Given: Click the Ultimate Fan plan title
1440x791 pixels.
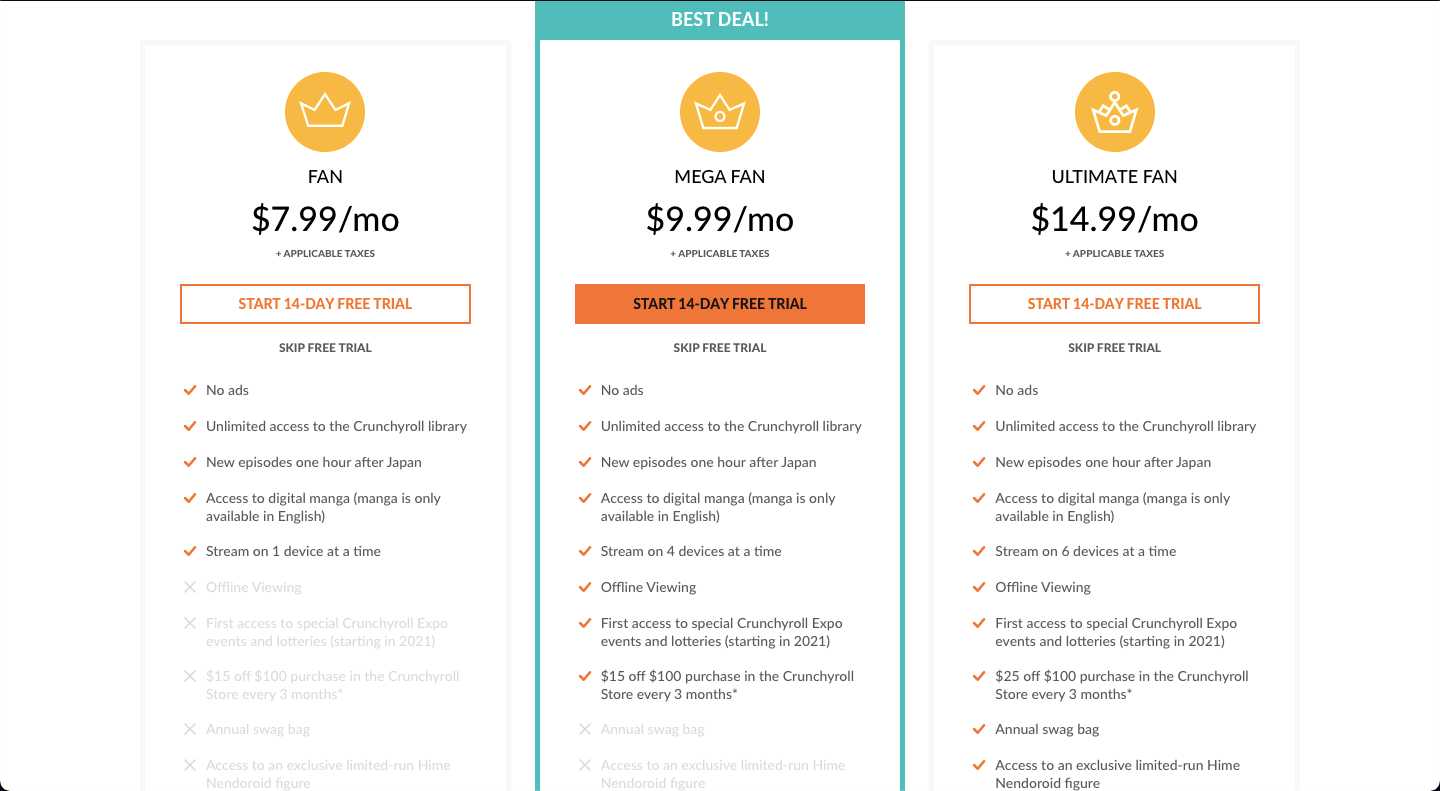Looking at the screenshot, I should pos(1114,177).
